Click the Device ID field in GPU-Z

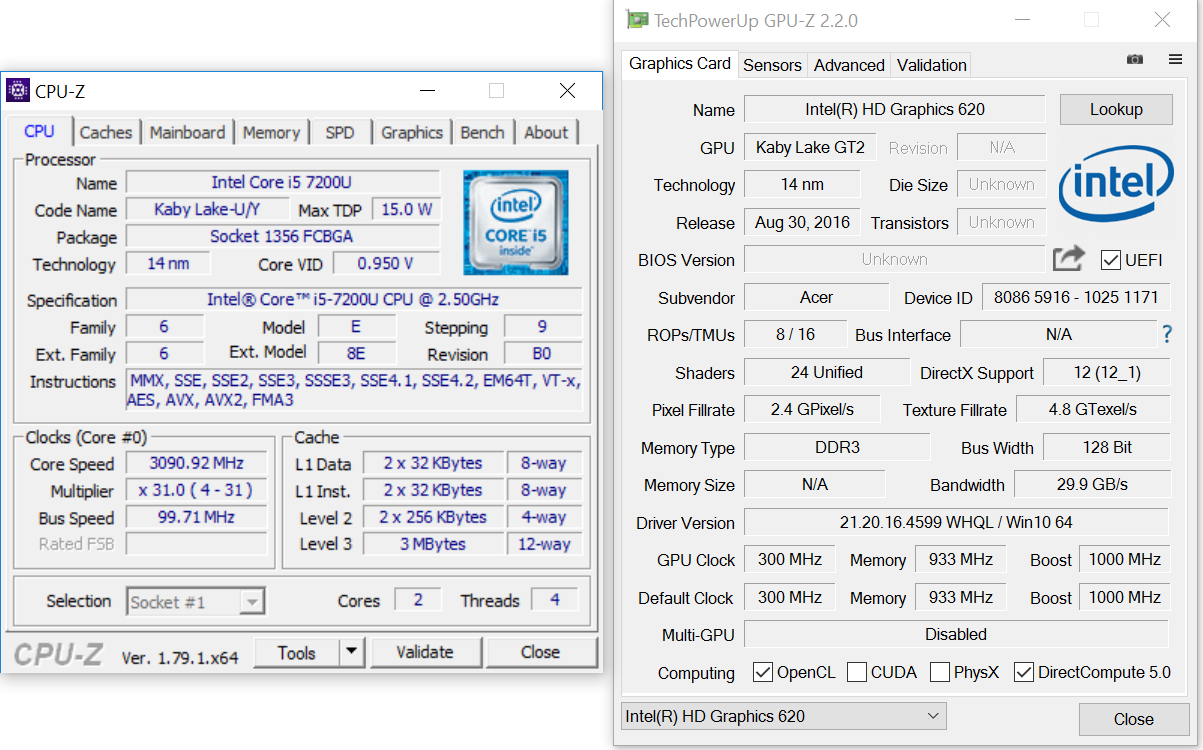[1076, 297]
